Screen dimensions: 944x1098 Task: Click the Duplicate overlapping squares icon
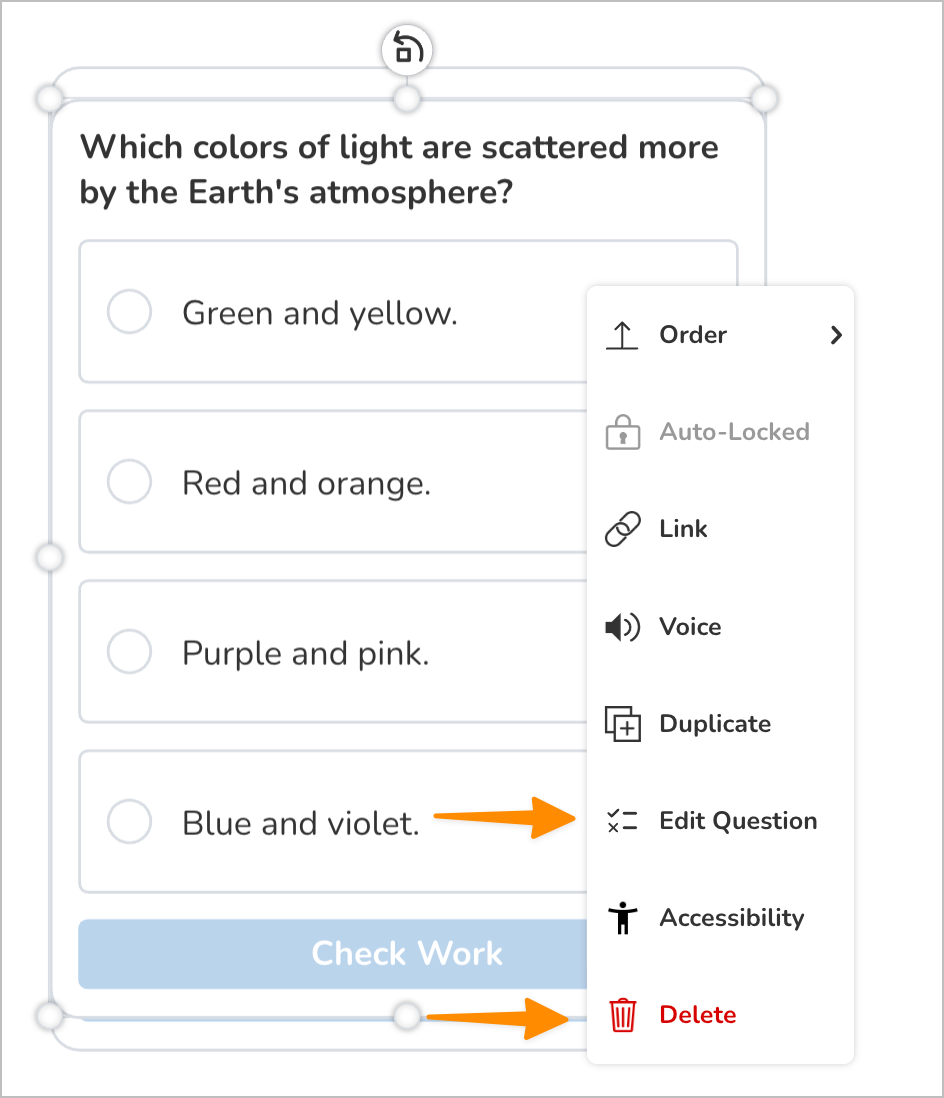click(623, 723)
